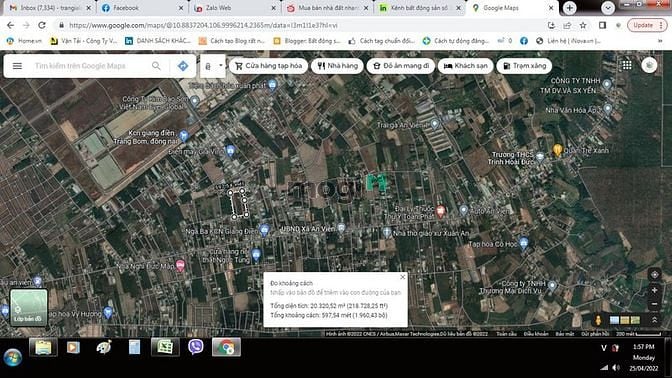Bookmark this page with the star
This screenshot has width=672, height=378.
(x=583, y=25)
